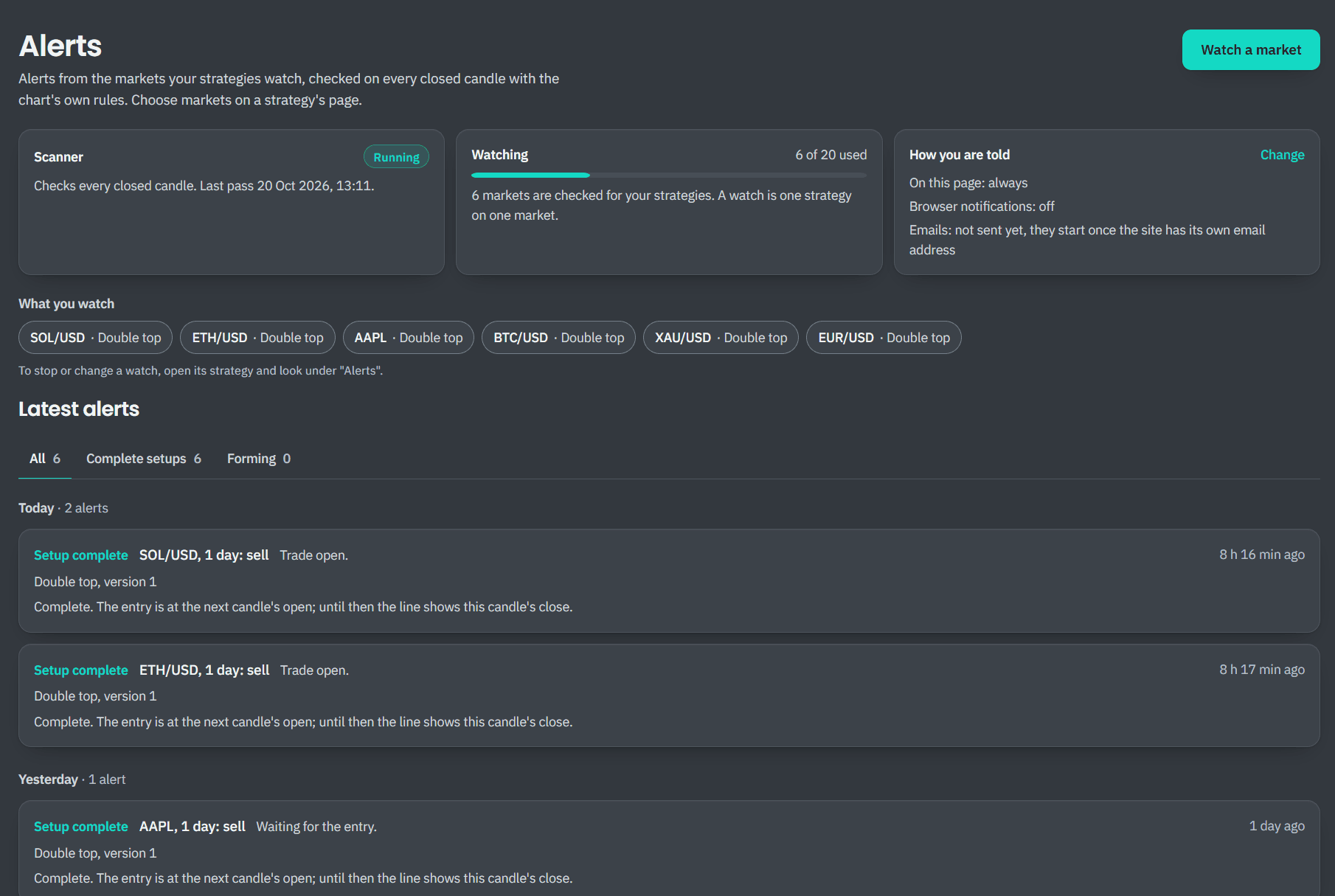Switch to the Forming tab
This screenshot has height=896, width=1335.
click(259, 459)
